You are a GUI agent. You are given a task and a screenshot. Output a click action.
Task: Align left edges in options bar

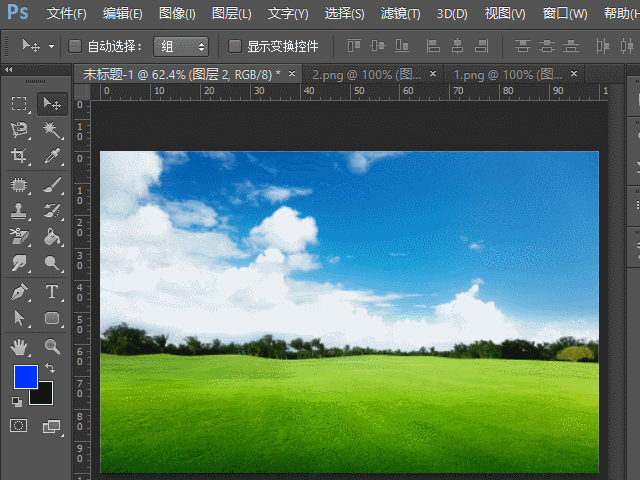click(433, 46)
